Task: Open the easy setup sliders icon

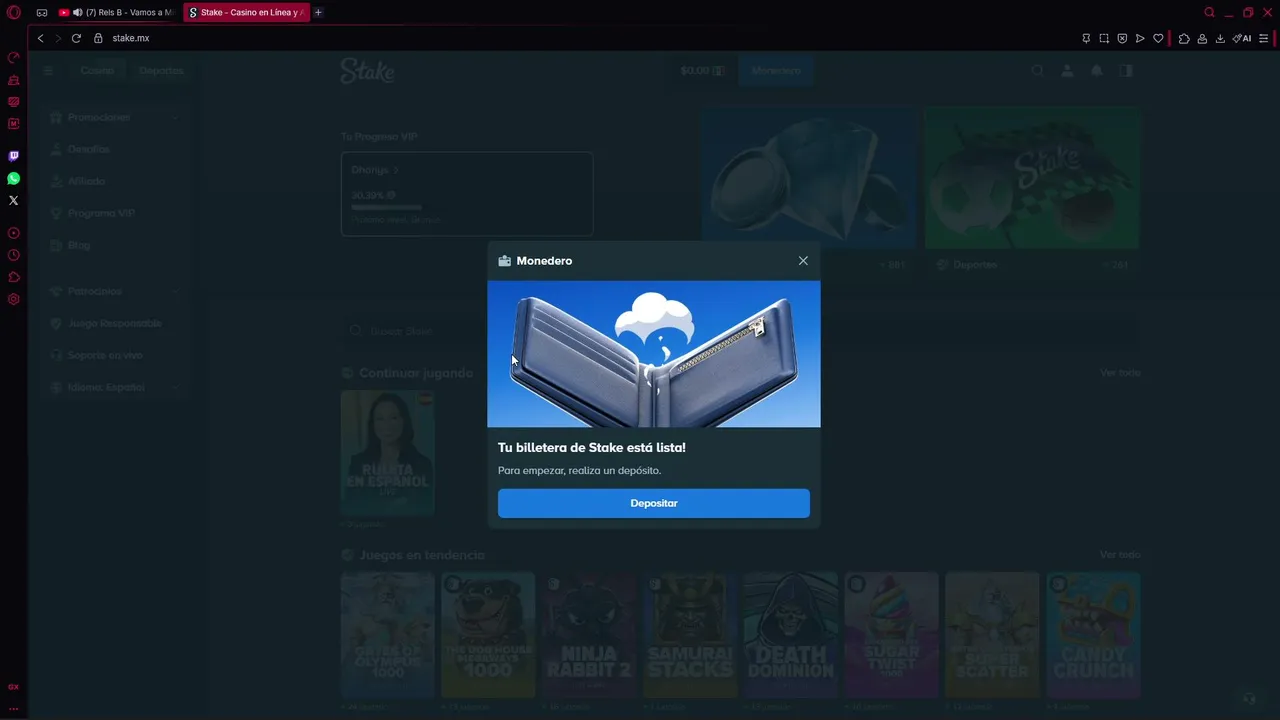Action: coord(1264,38)
